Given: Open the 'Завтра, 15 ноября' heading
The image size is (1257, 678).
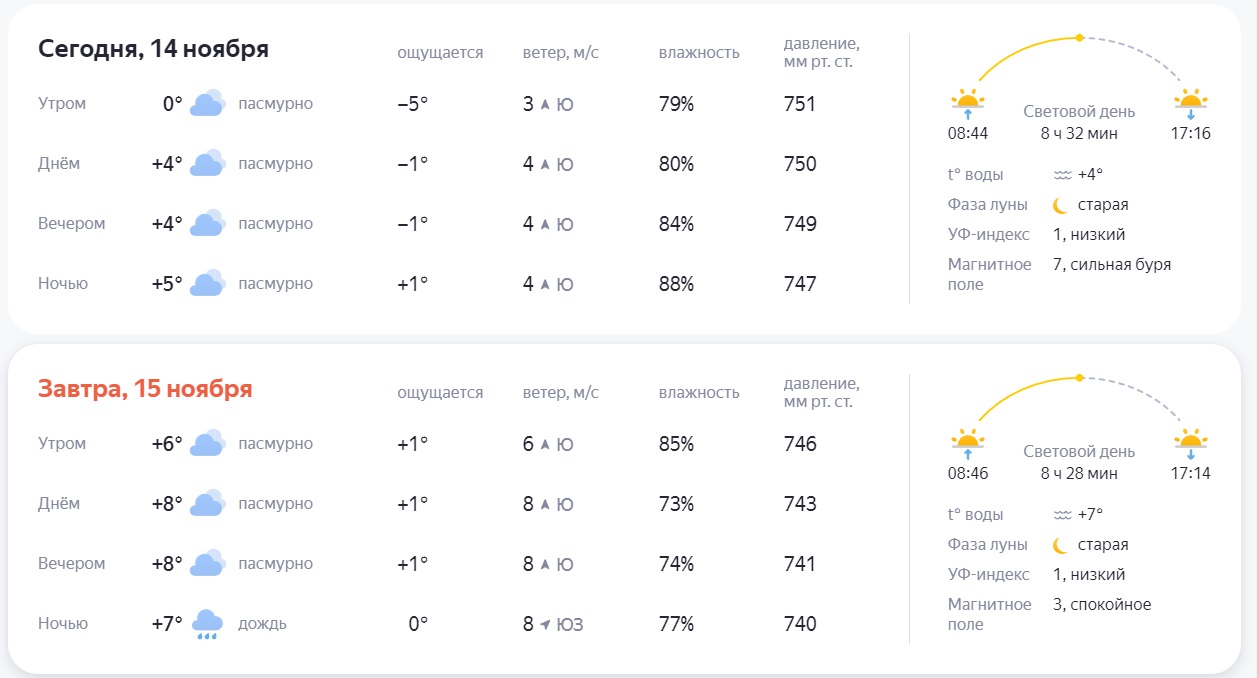Looking at the screenshot, I should point(145,389).
